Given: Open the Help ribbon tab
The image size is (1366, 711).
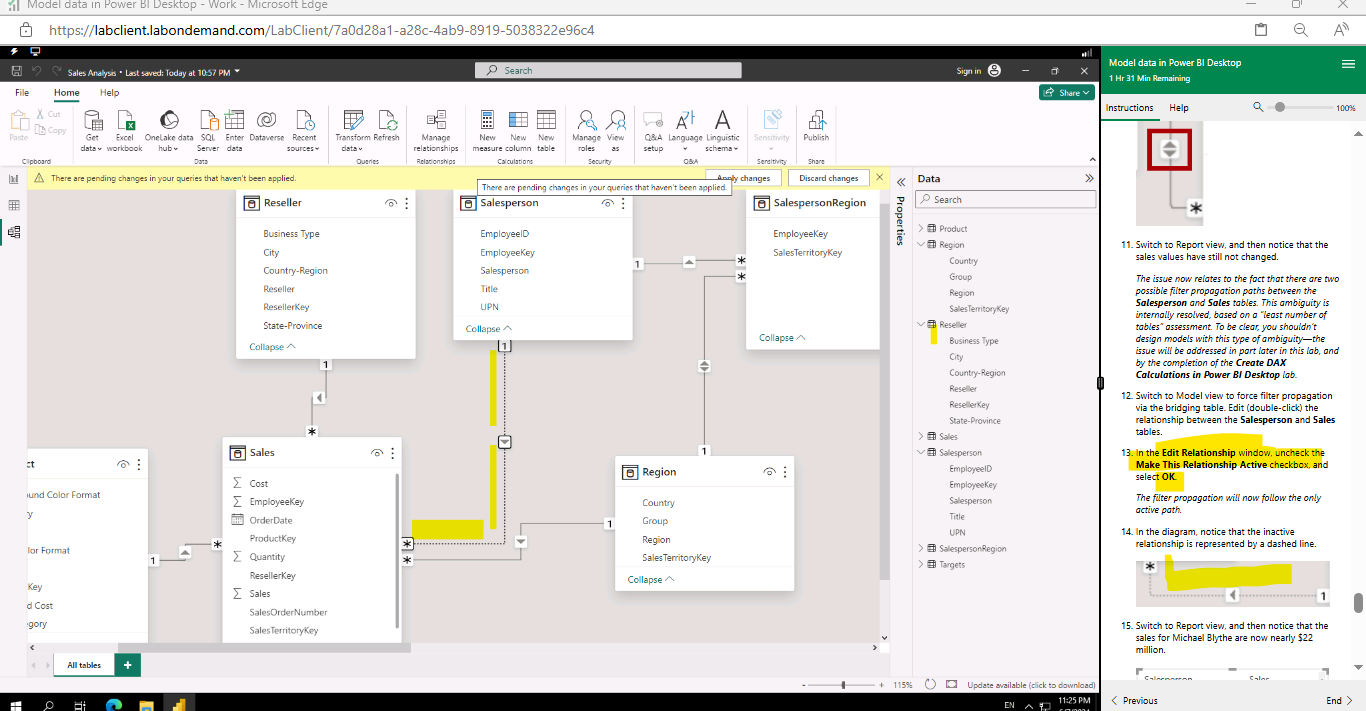Looking at the screenshot, I should coord(109,93).
